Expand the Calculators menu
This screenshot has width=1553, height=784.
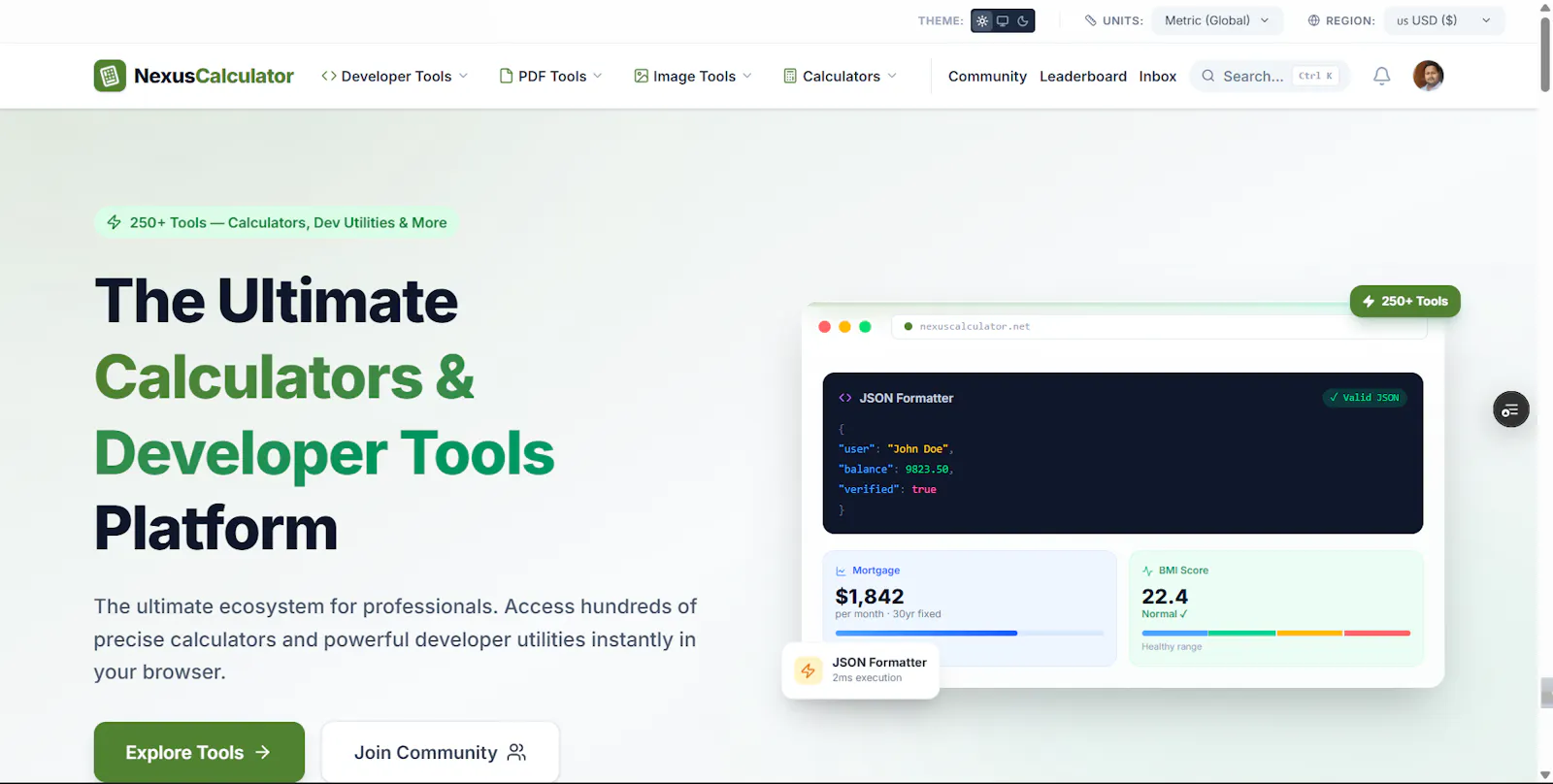pos(841,76)
